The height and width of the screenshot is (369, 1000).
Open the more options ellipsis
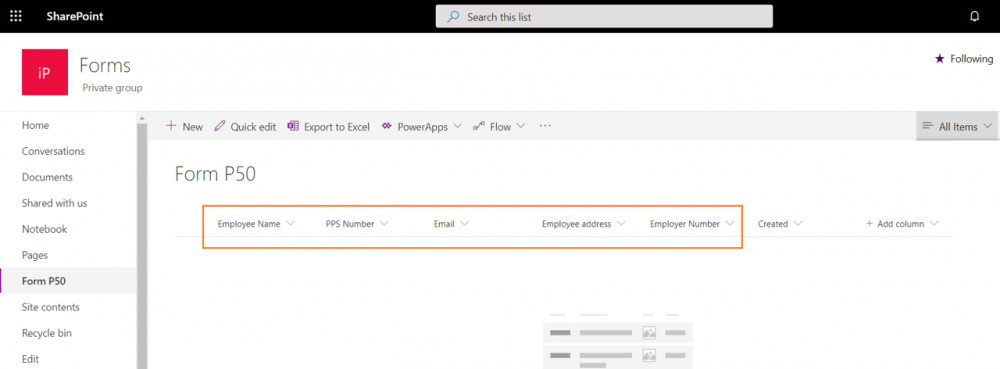(x=545, y=126)
